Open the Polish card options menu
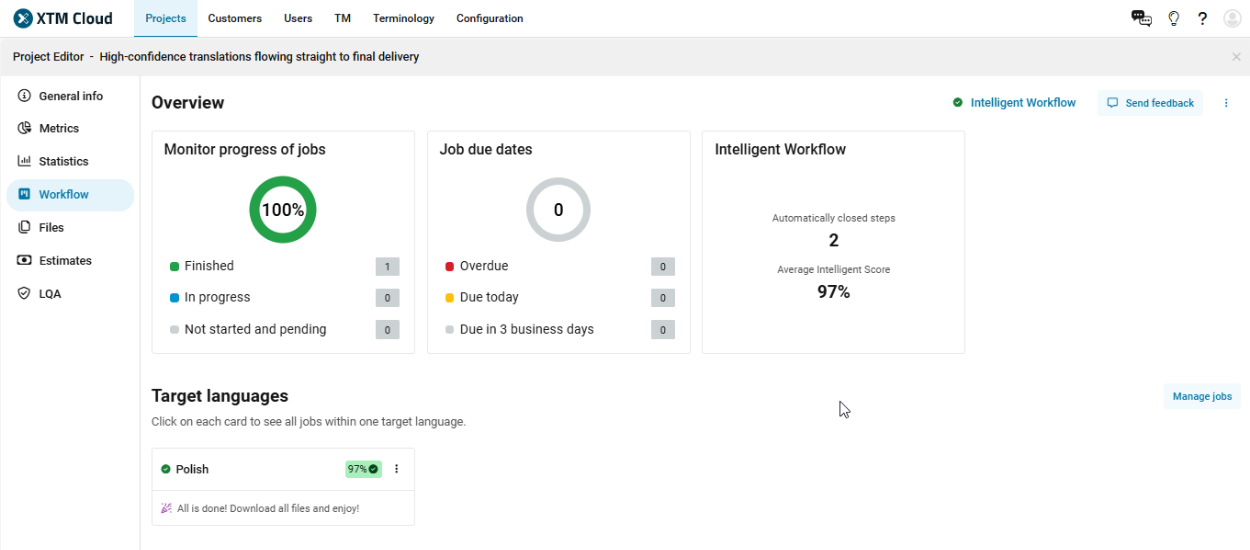Viewport: 1250px width, 550px height. coord(396,469)
